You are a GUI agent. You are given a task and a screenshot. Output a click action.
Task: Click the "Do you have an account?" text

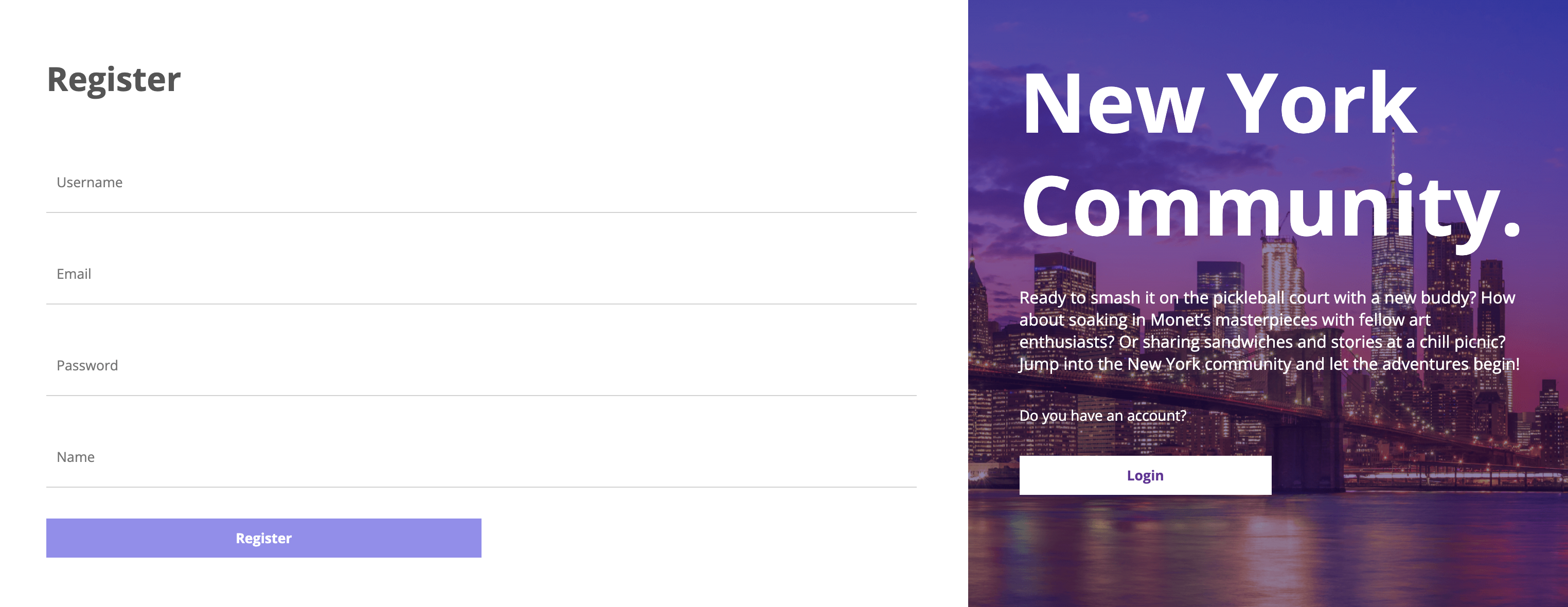pyautogui.click(x=1102, y=416)
